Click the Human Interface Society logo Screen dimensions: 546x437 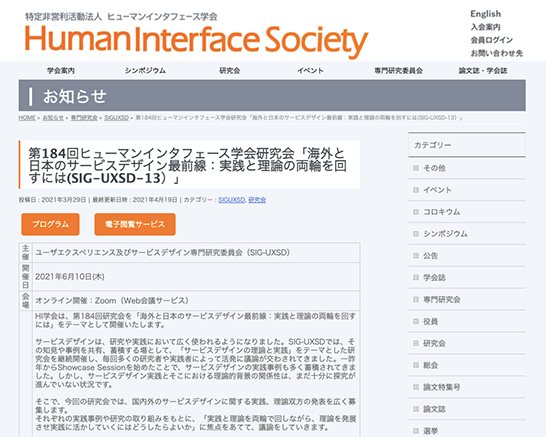(x=196, y=36)
